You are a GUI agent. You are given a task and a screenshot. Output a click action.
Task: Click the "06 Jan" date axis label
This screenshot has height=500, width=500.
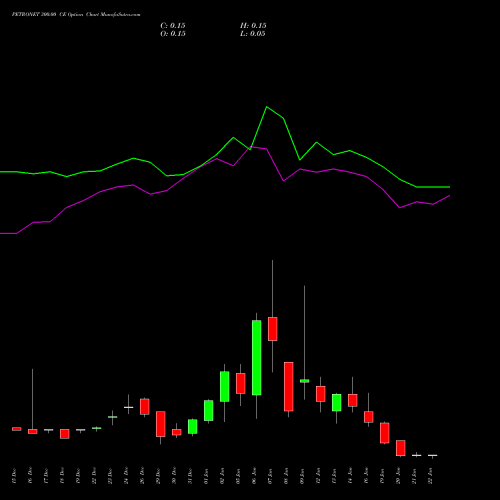[x=254, y=476]
